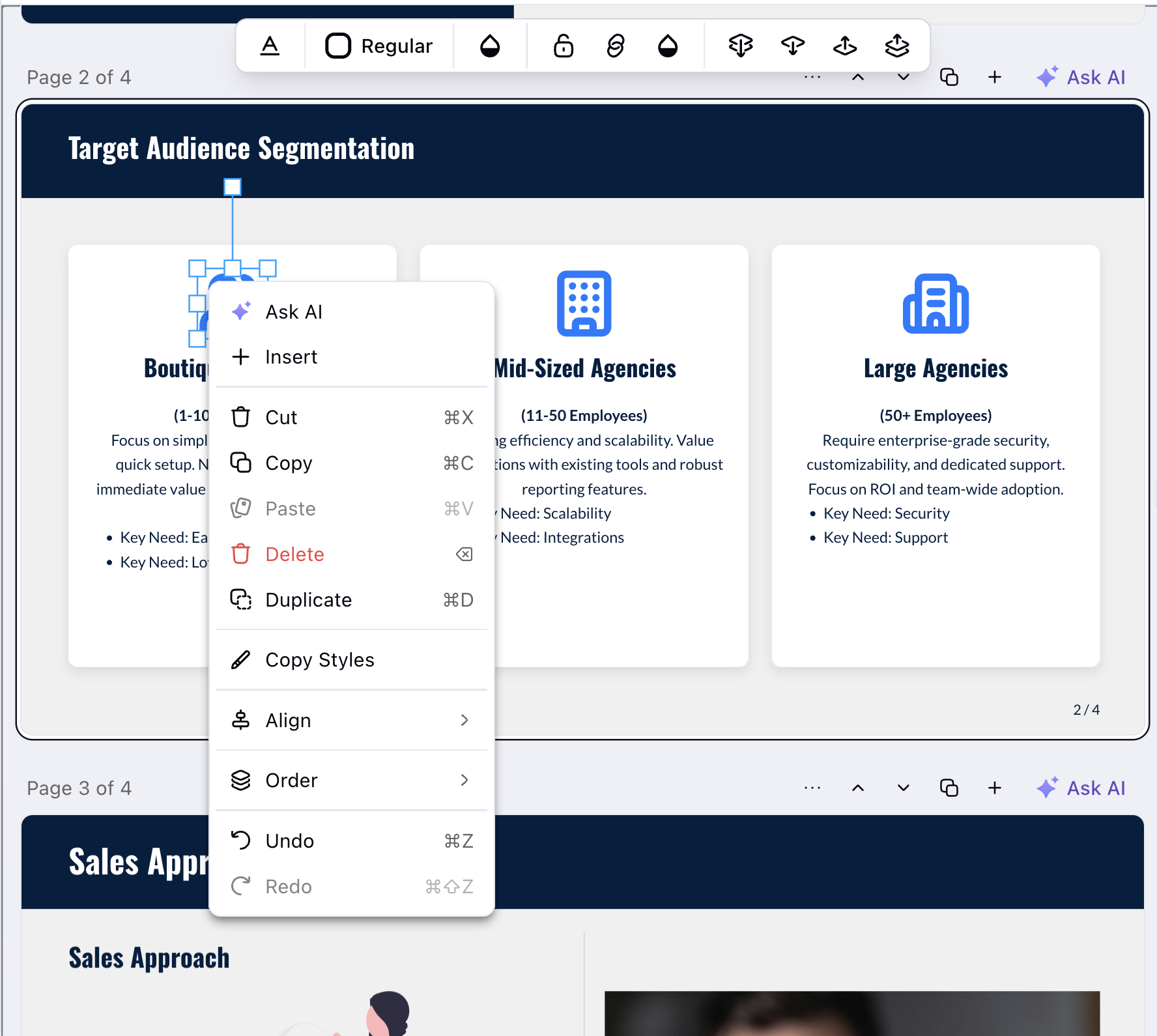Click the Ask AI button for Page 2
The height and width of the screenshot is (1036, 1157).
1081,77
